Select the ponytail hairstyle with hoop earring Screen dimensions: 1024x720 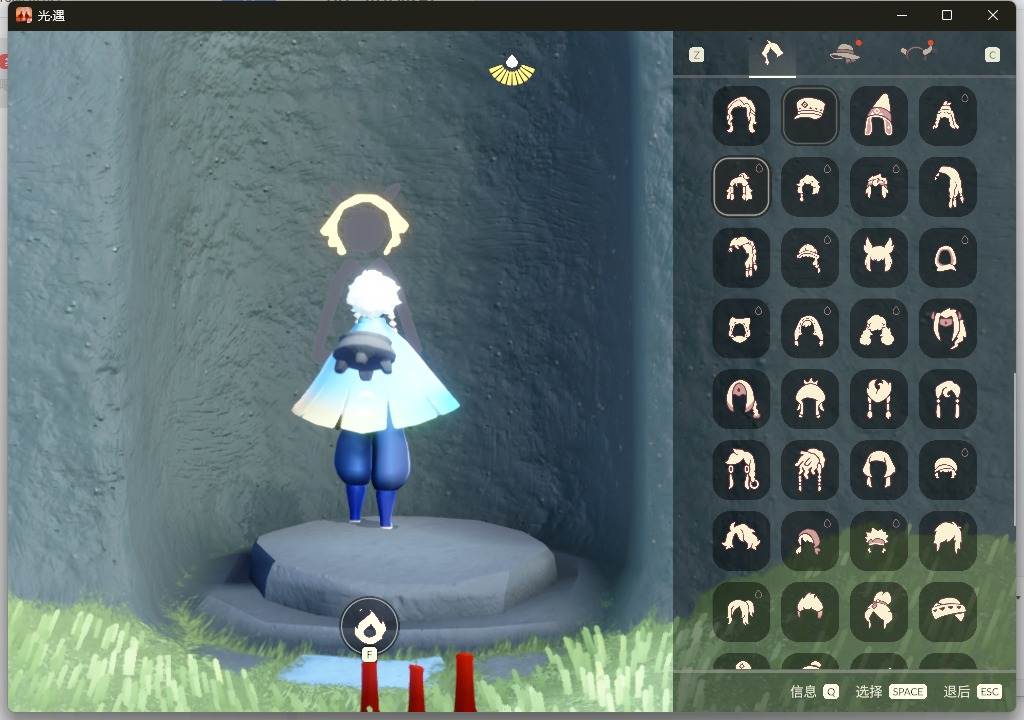tap(741, 469)
